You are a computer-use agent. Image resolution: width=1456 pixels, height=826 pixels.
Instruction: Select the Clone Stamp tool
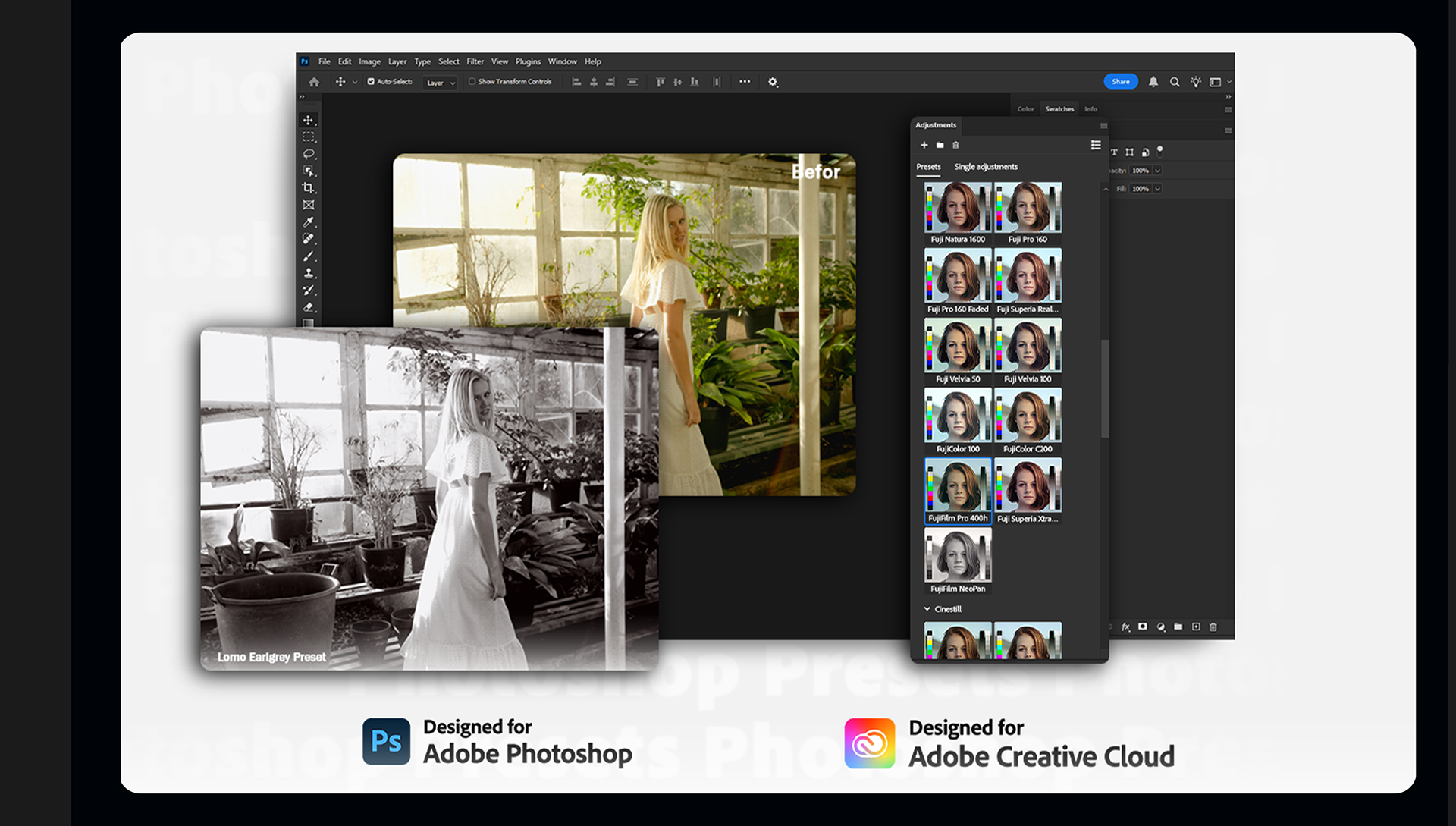308,273
